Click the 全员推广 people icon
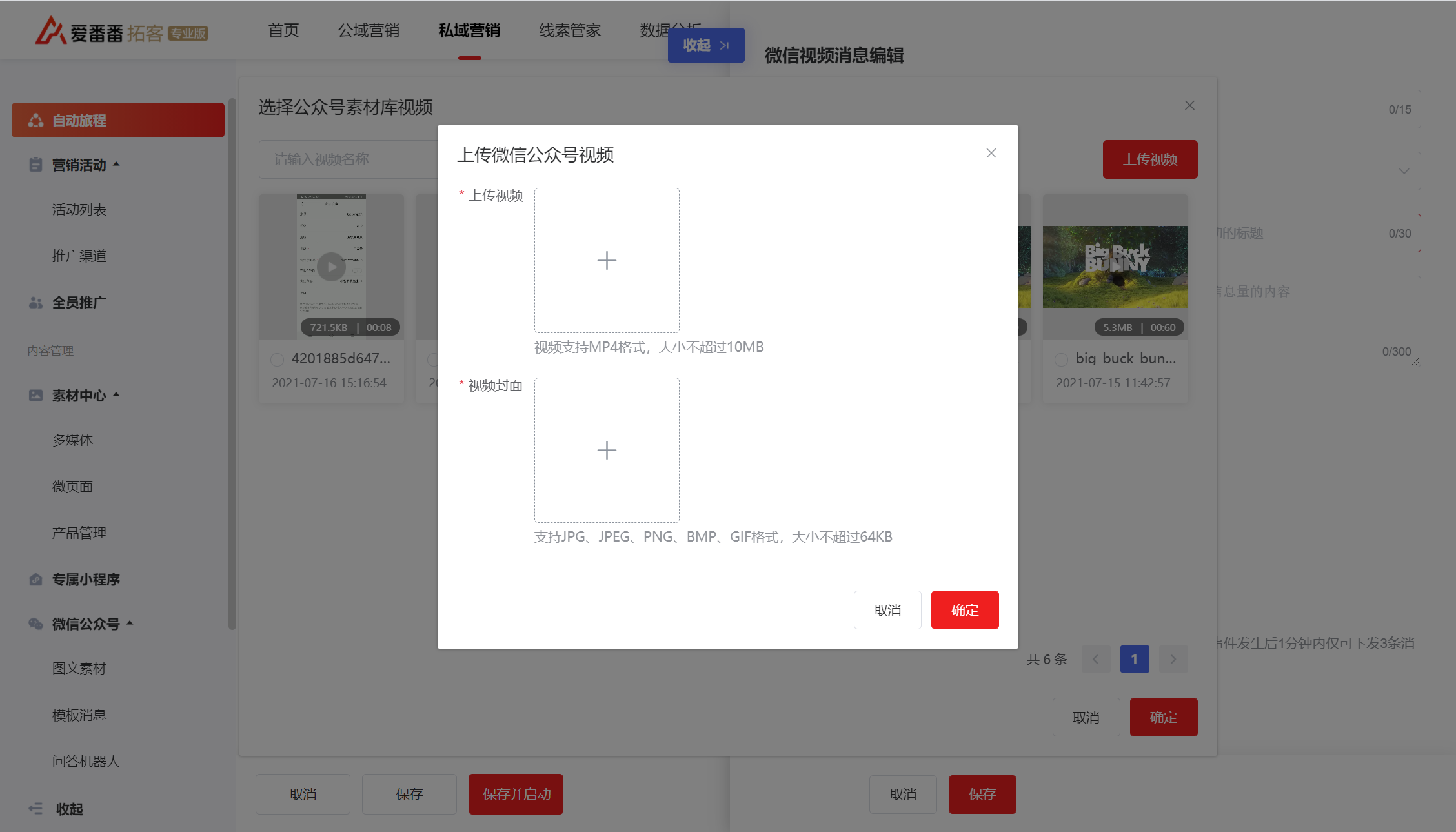The image size is (1456, 832). click(36, 303)
